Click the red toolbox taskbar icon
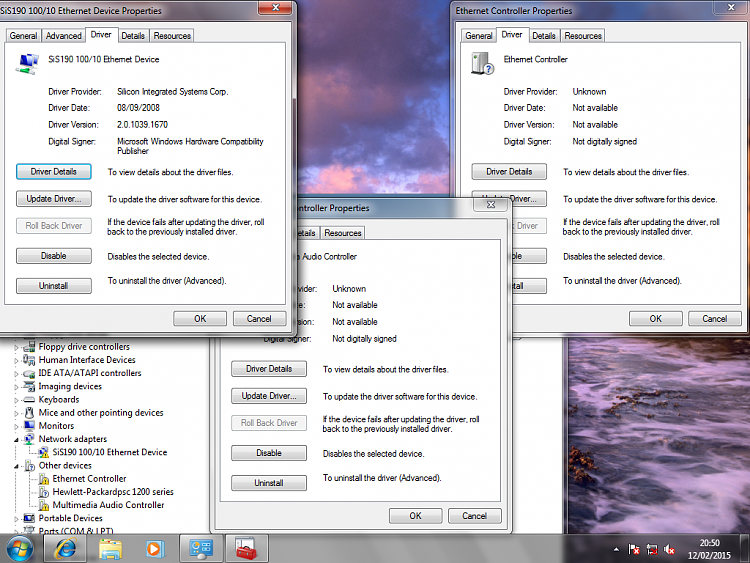Screen dimensions: 750x563 246,549
